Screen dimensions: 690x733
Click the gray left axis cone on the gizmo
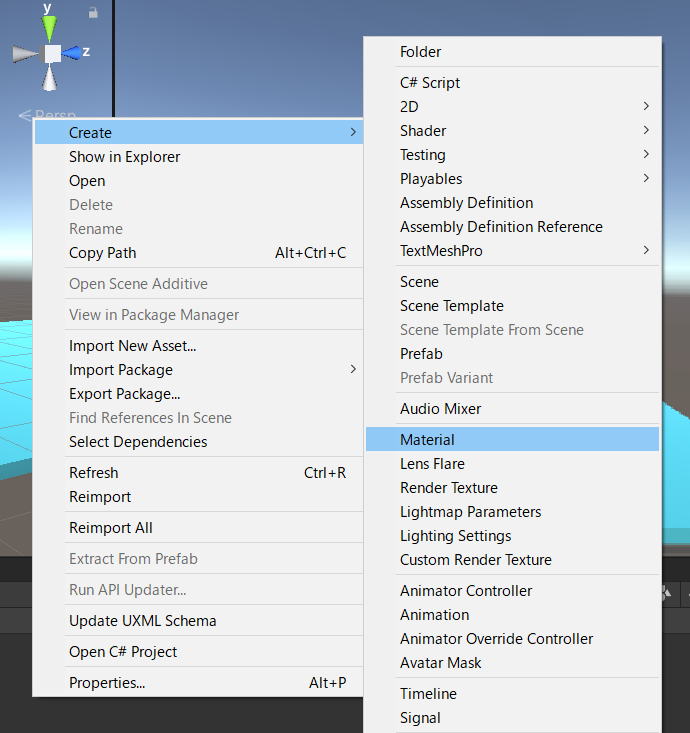25,54
